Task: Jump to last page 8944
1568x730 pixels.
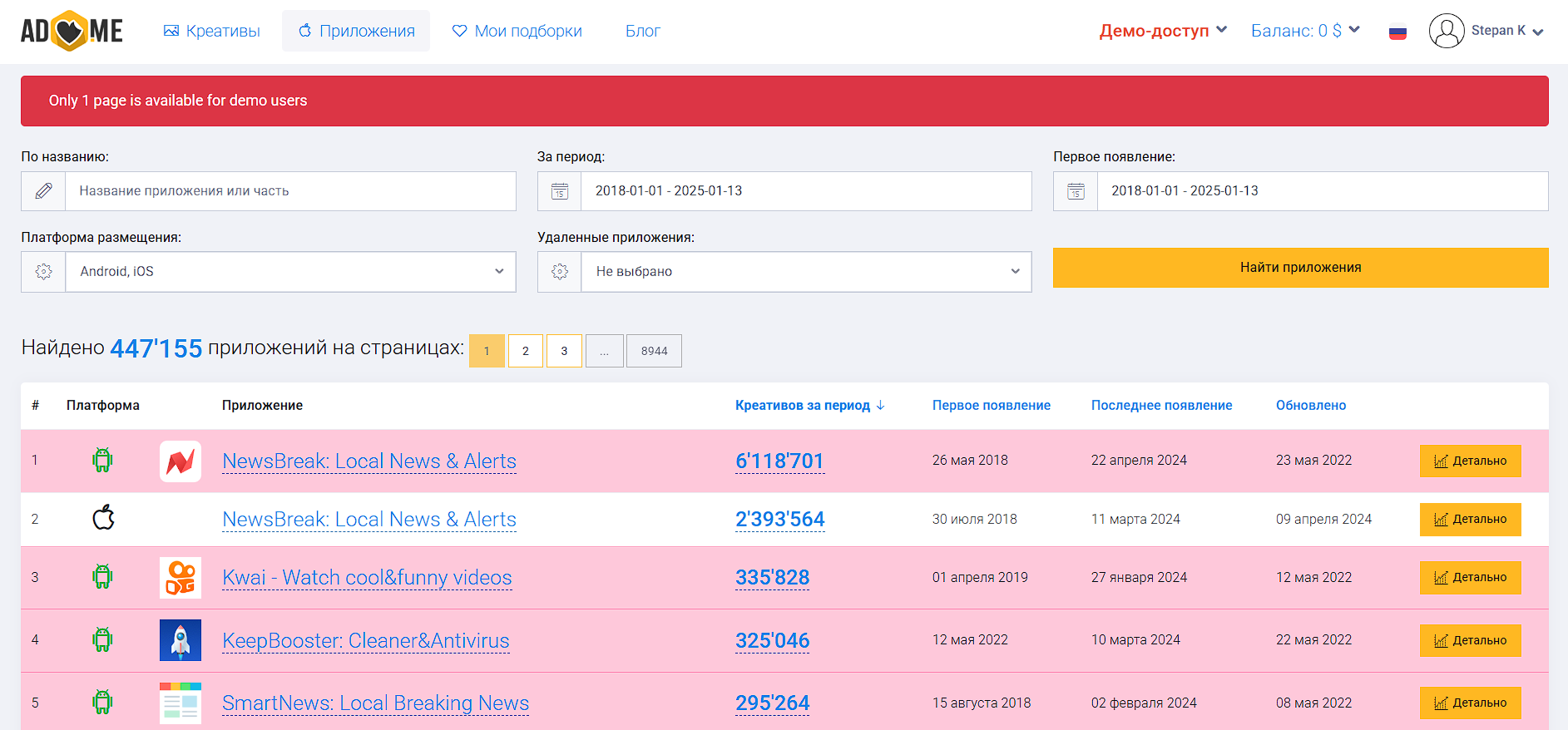Action: [x=654, y=351]
